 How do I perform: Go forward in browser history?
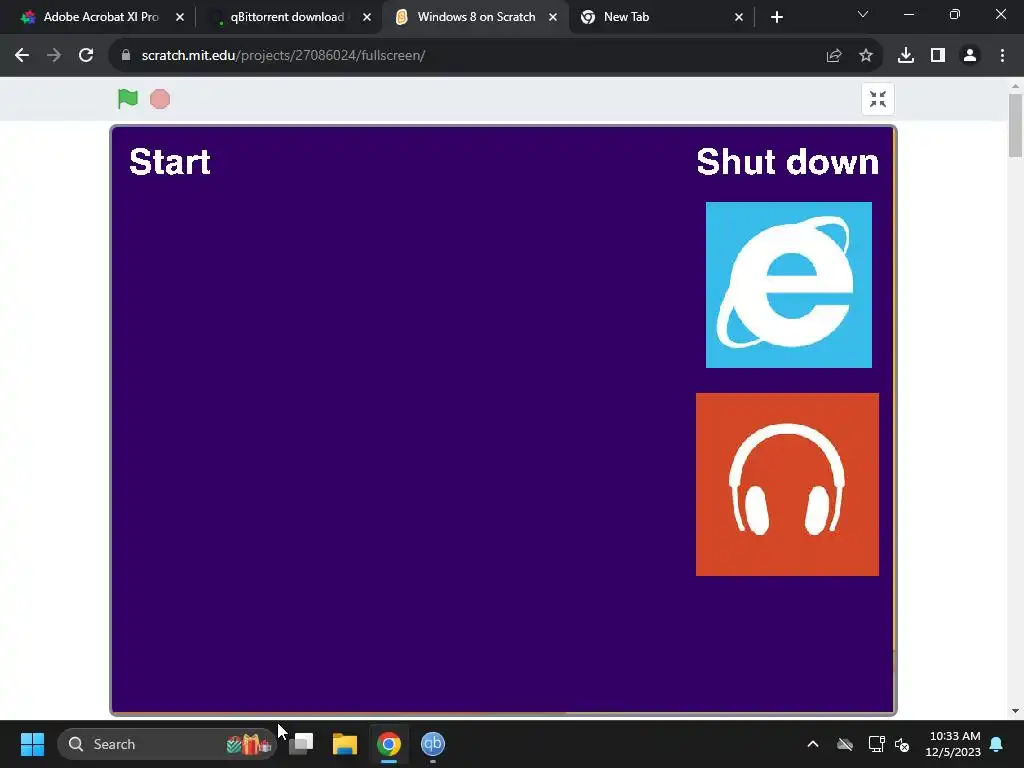(54, 56)
